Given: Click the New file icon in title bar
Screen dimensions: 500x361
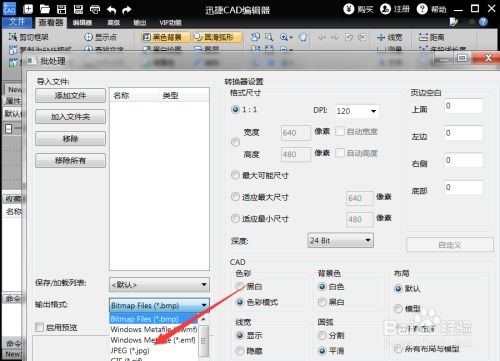Looking at the screenshot, I should coord(28,9).
